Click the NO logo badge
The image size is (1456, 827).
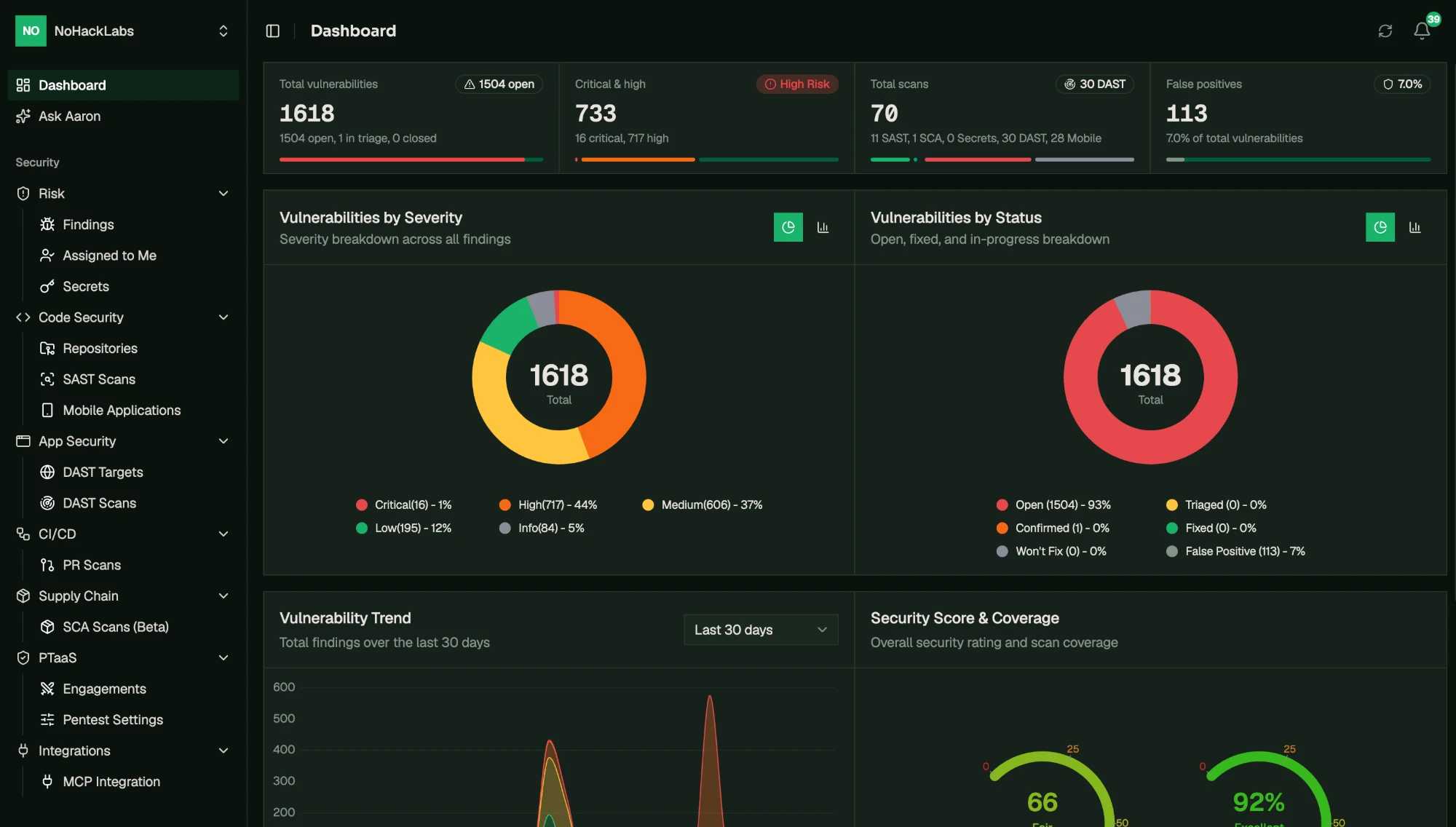(x=31, y=31)
